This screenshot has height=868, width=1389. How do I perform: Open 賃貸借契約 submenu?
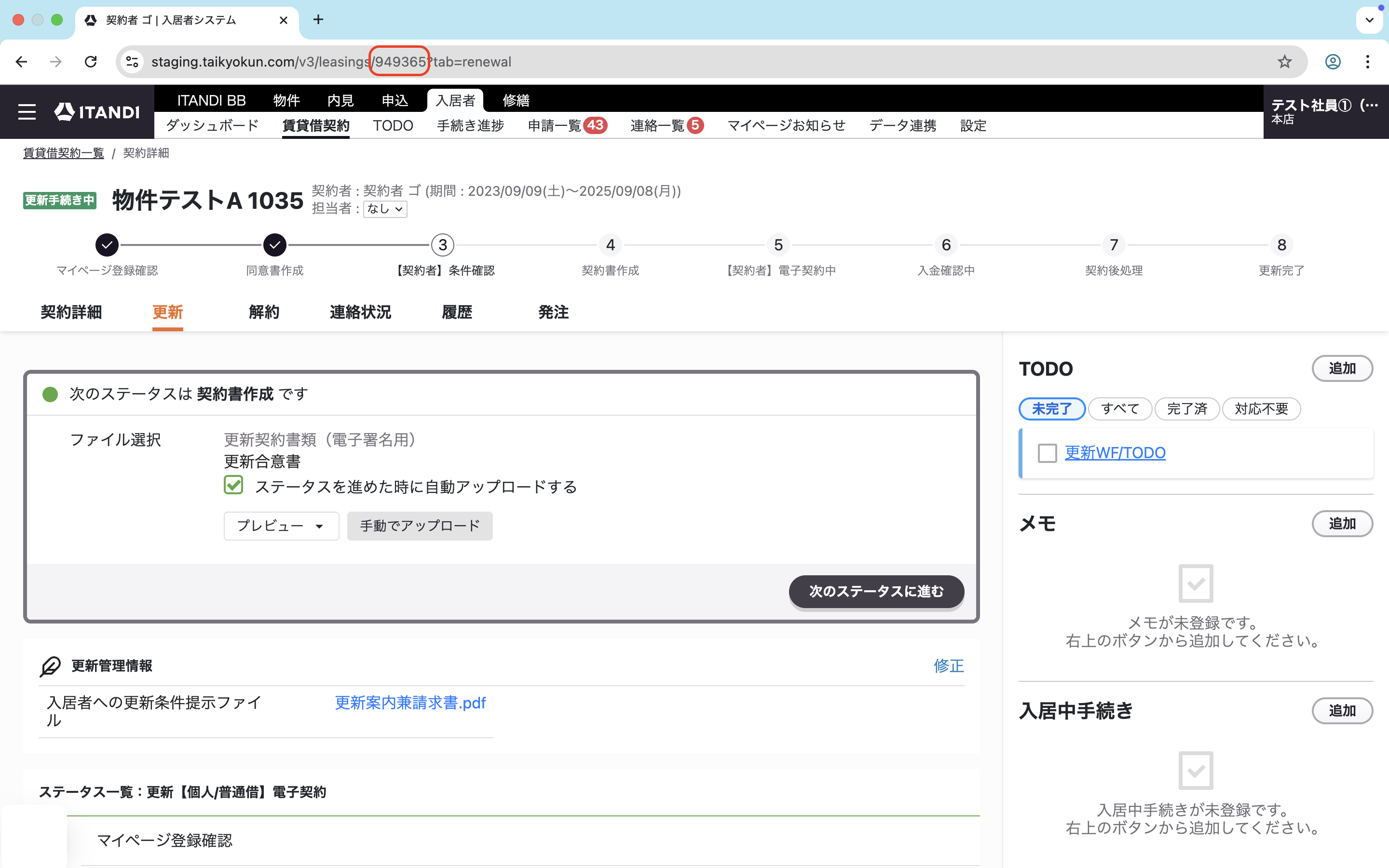point(316,126)
